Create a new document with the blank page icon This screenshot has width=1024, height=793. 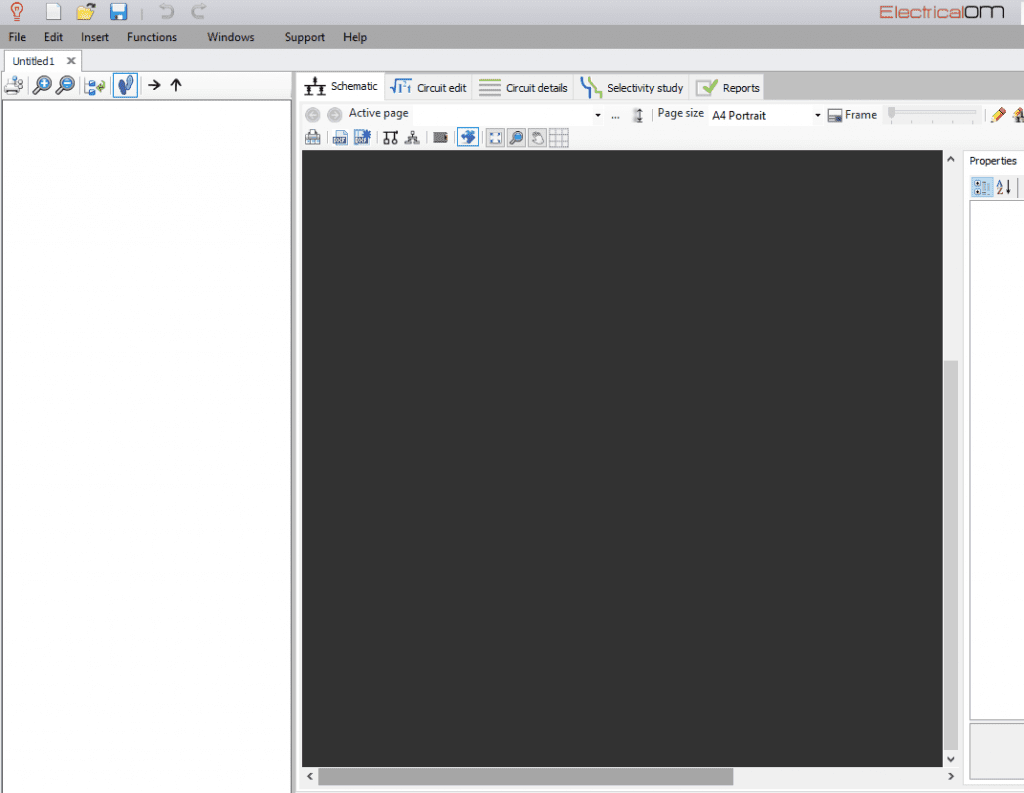pyautogui.click(x=54, y=12)
